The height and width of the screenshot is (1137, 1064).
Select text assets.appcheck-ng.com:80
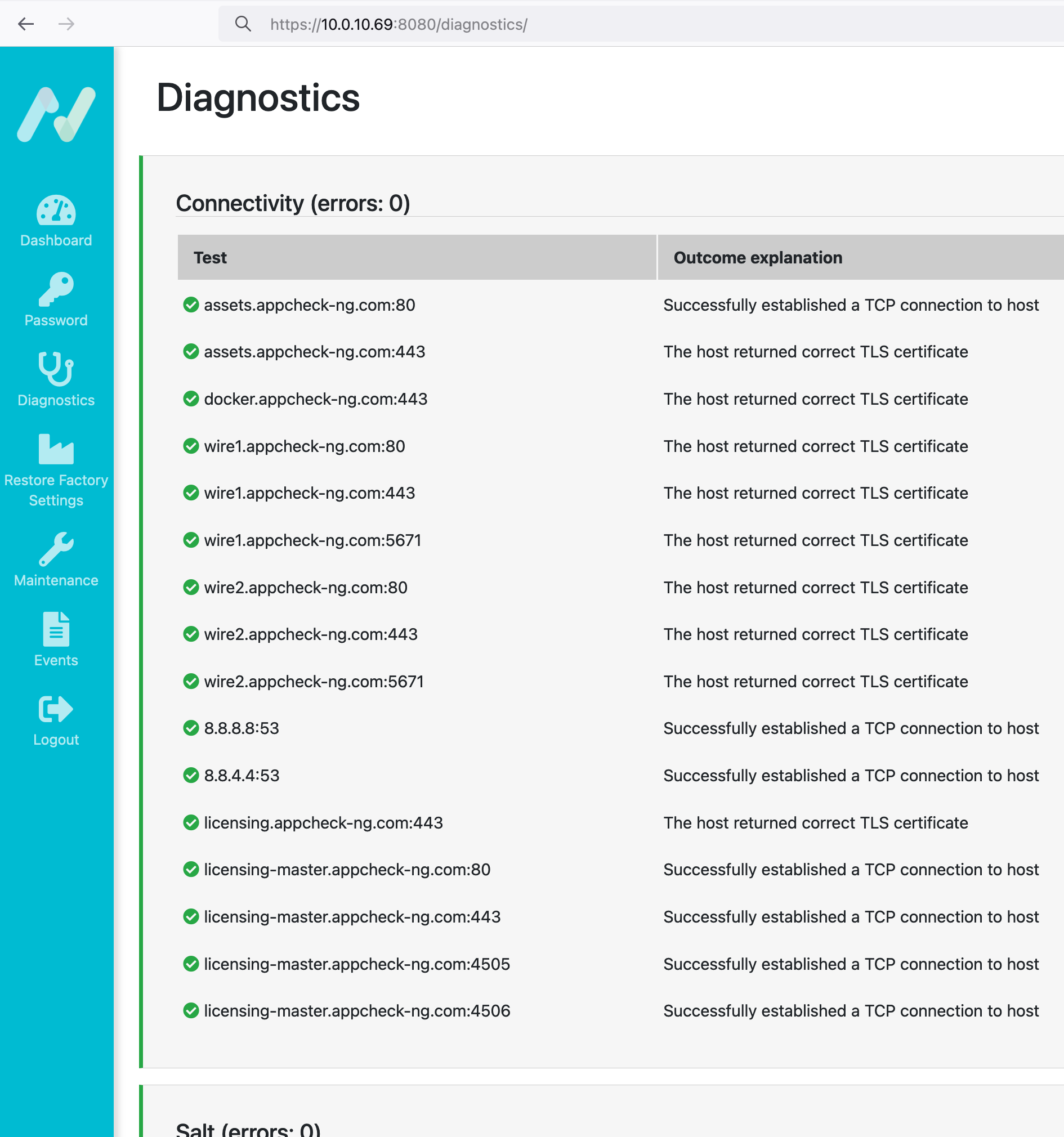coord(310,305)
